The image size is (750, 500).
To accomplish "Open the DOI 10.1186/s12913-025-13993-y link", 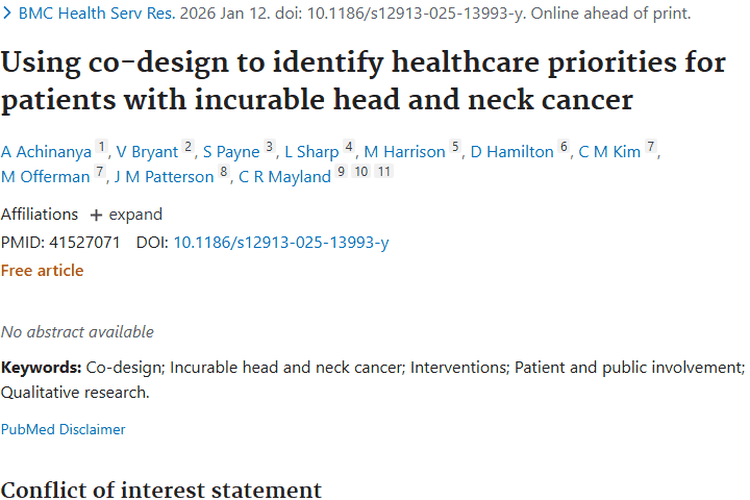I will 281,242.
